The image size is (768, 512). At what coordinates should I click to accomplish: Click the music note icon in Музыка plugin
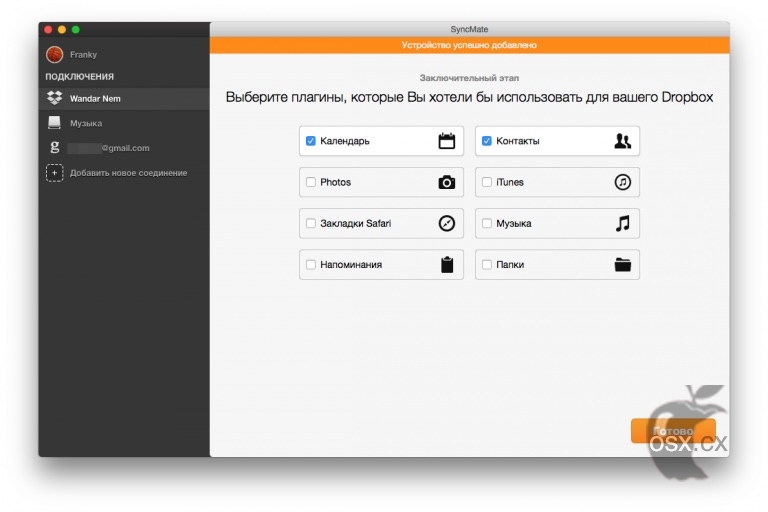pyautogui.click(x=623, y=223)
